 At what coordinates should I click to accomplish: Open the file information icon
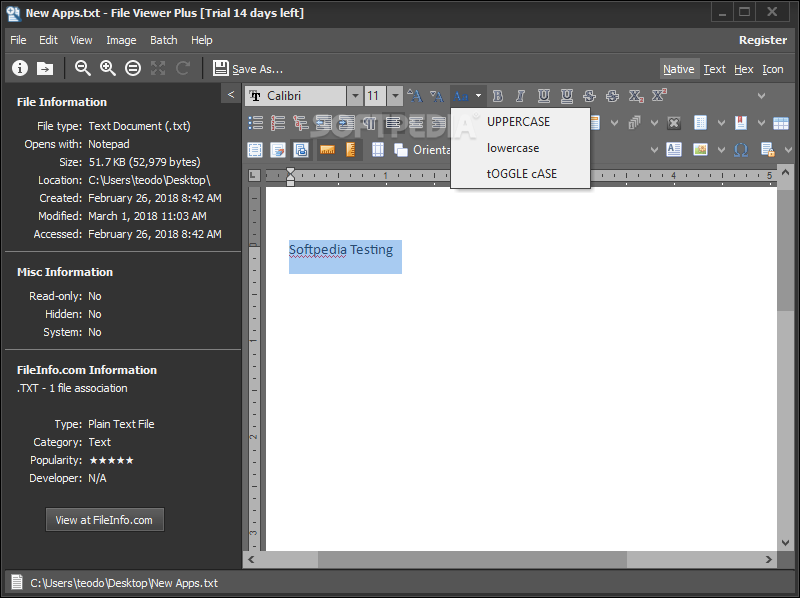pyautogui.click(x=20, y=68)
